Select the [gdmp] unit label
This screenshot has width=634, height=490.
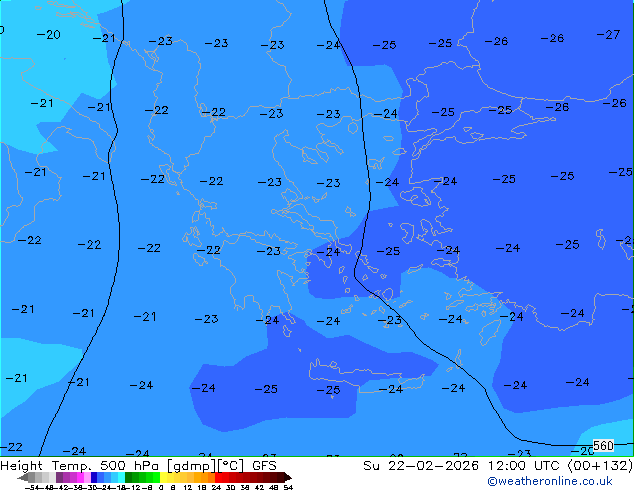tap(192, 466)
